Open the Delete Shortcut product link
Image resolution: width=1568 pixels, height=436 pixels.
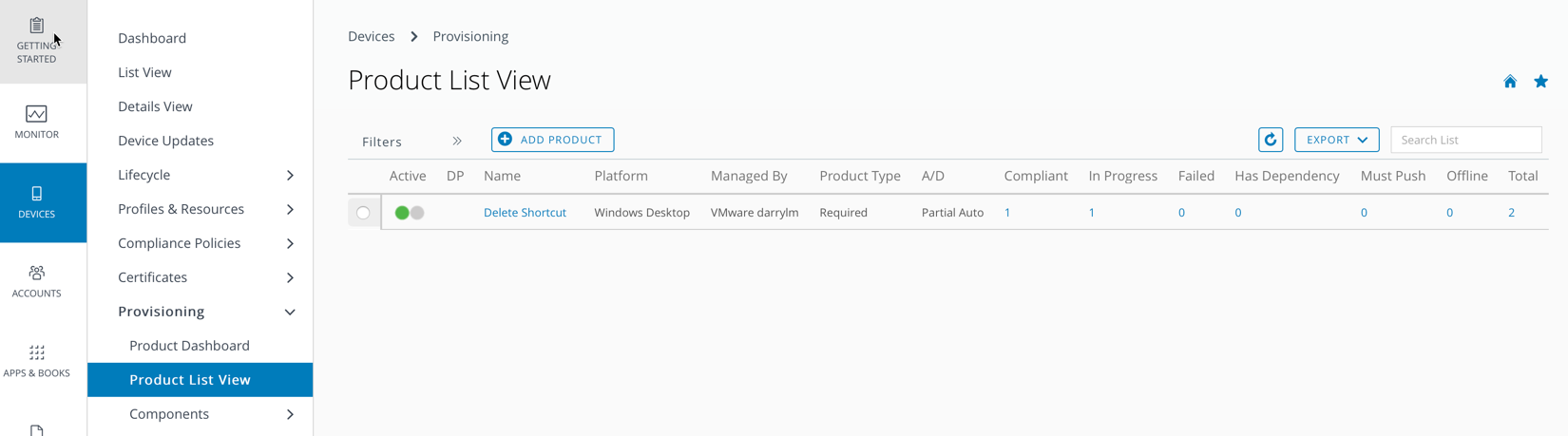(x=525, y=213)
